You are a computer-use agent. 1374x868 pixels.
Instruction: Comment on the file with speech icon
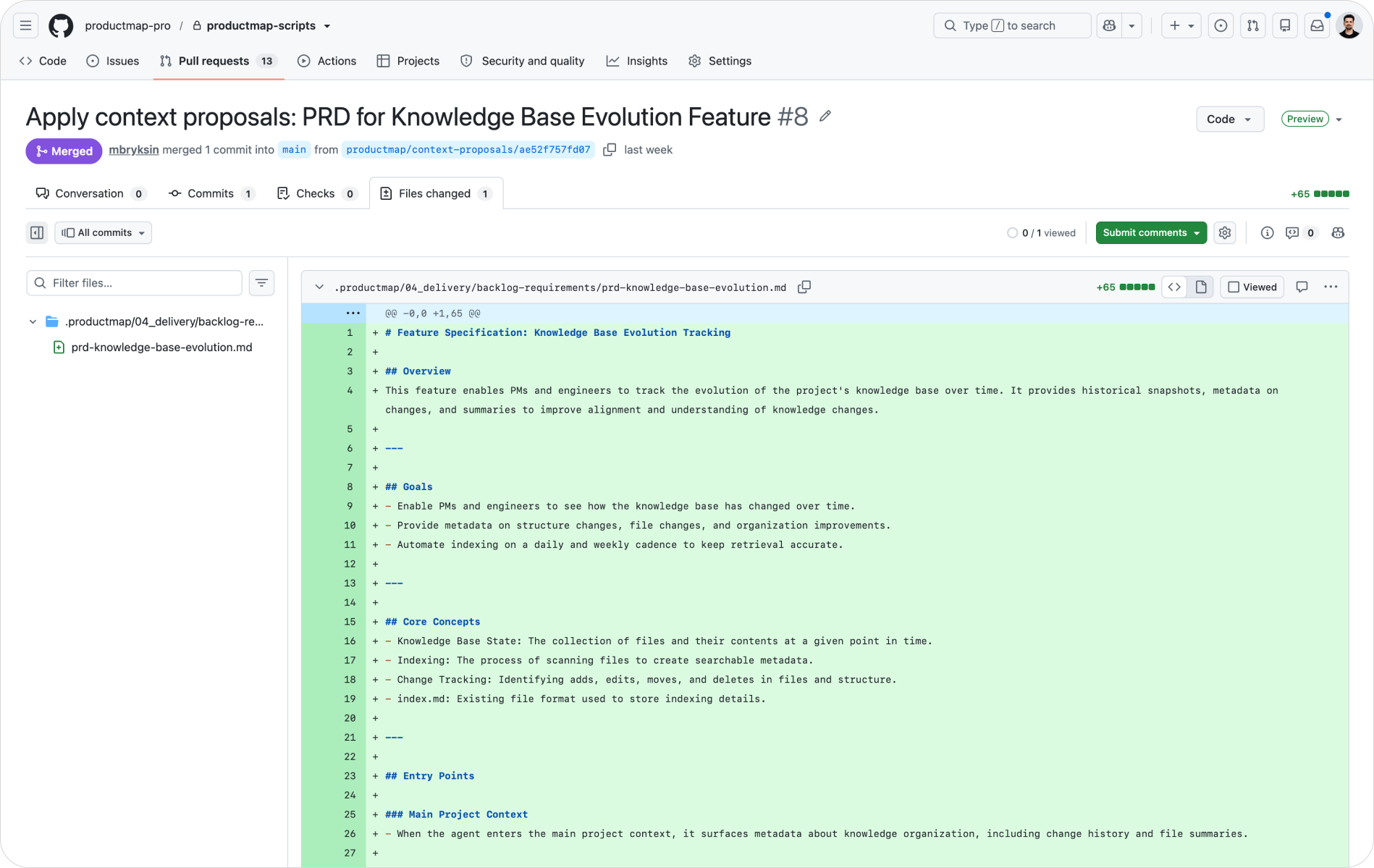tap(1302, 287)
